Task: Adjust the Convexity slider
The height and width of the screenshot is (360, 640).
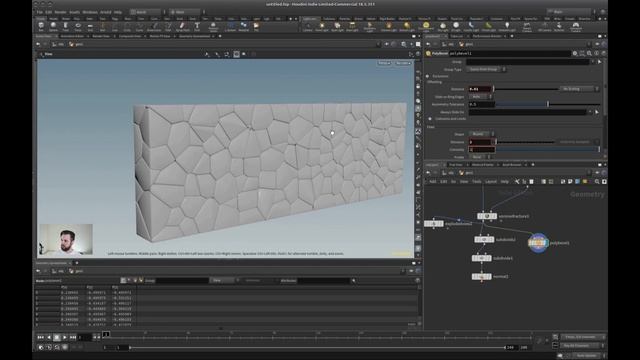Action: pyautogui.click(x=547, y=150)
